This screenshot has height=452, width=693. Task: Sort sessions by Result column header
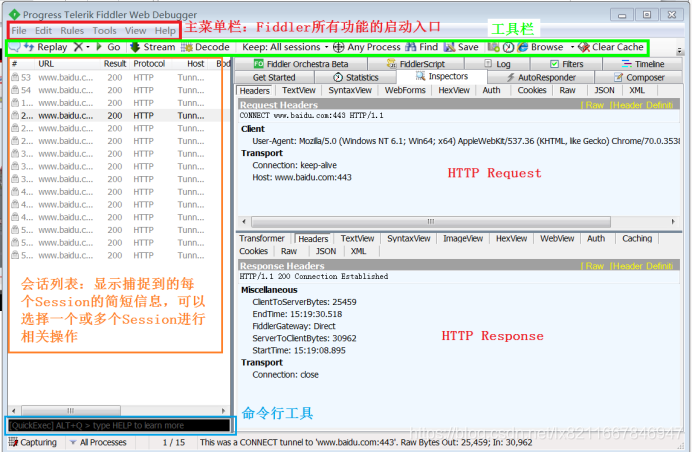115,64
